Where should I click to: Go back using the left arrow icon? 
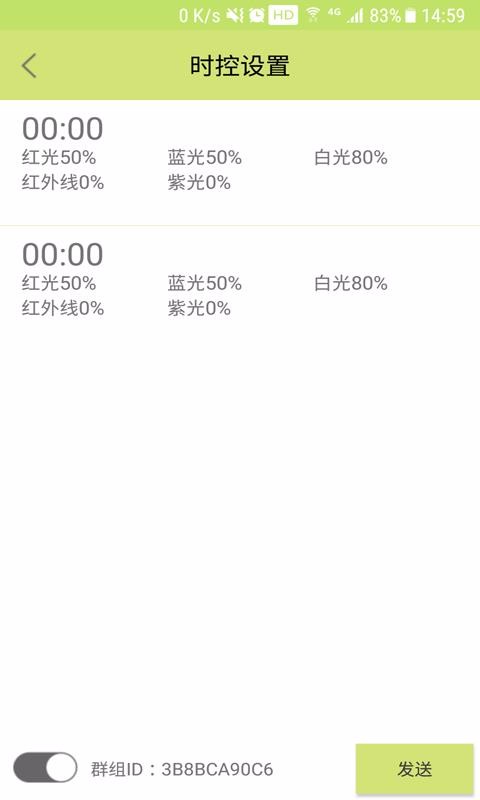pyautogui.click(x=30, y=66)
